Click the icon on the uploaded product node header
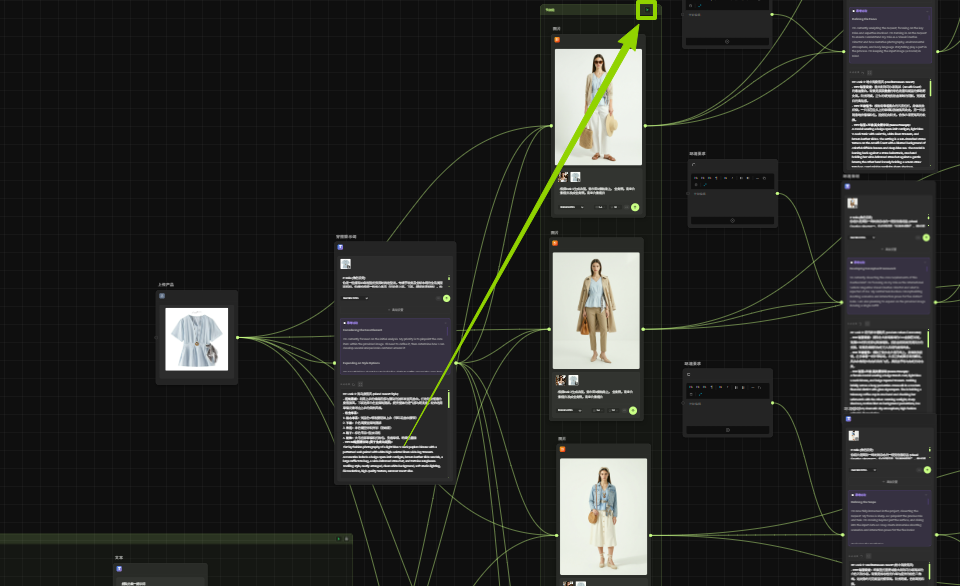The image size is (960, 586). [x=162, y=296]
